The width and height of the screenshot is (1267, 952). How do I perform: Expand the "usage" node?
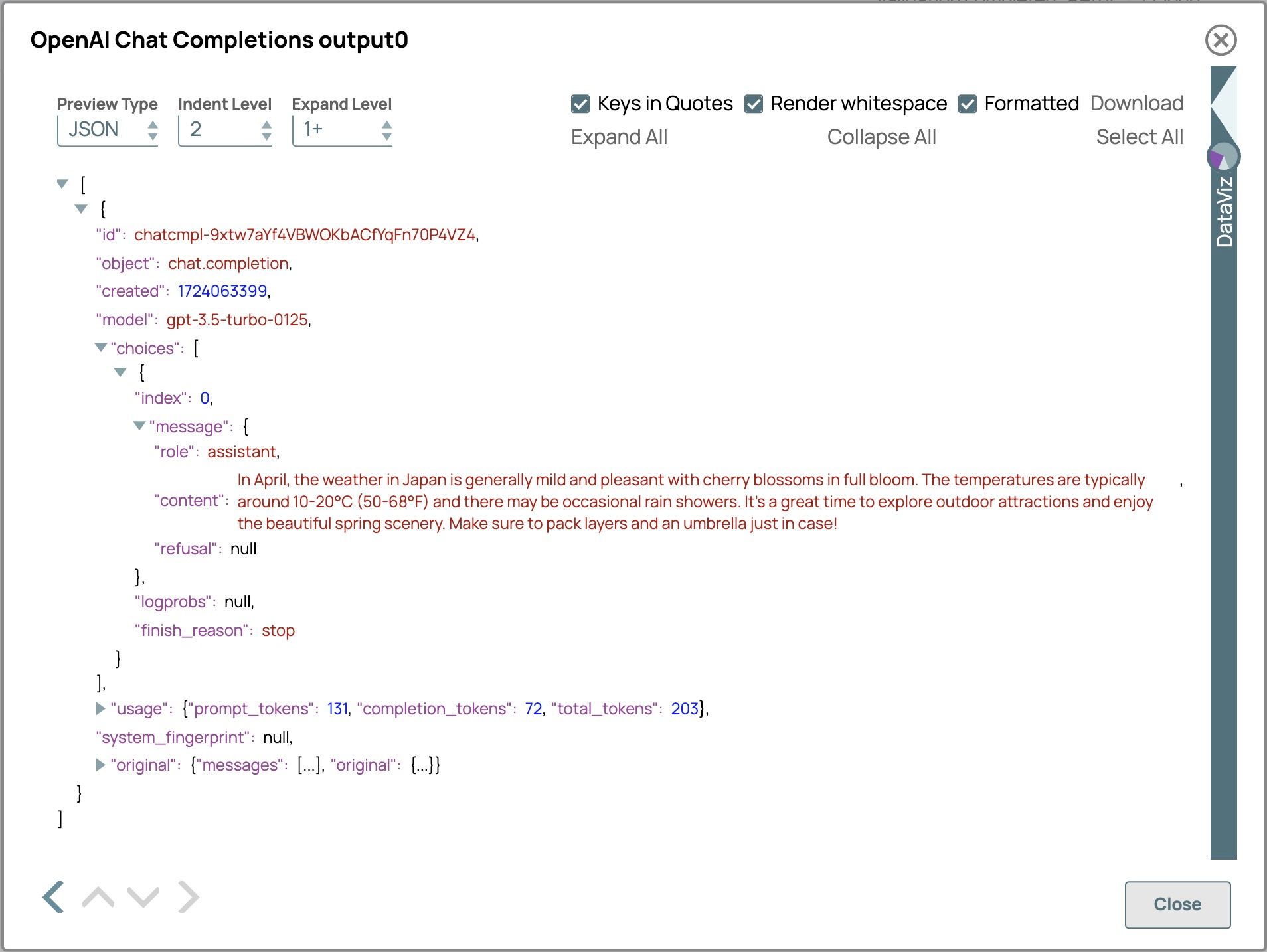[100, 708]
